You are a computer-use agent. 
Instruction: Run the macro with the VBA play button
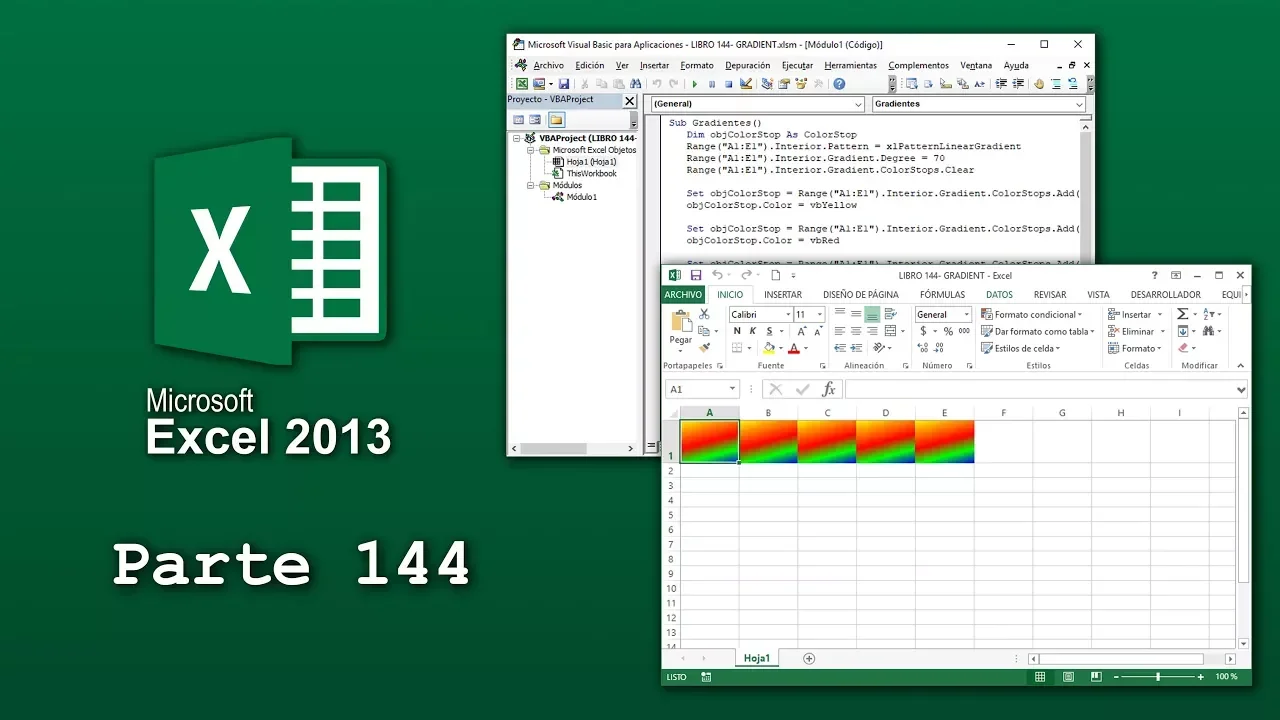coord(695,84)
